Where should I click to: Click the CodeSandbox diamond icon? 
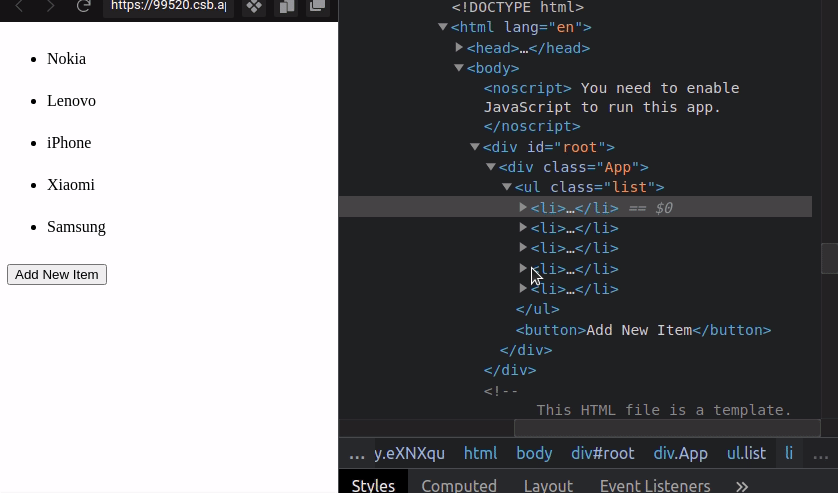[254, 6]
